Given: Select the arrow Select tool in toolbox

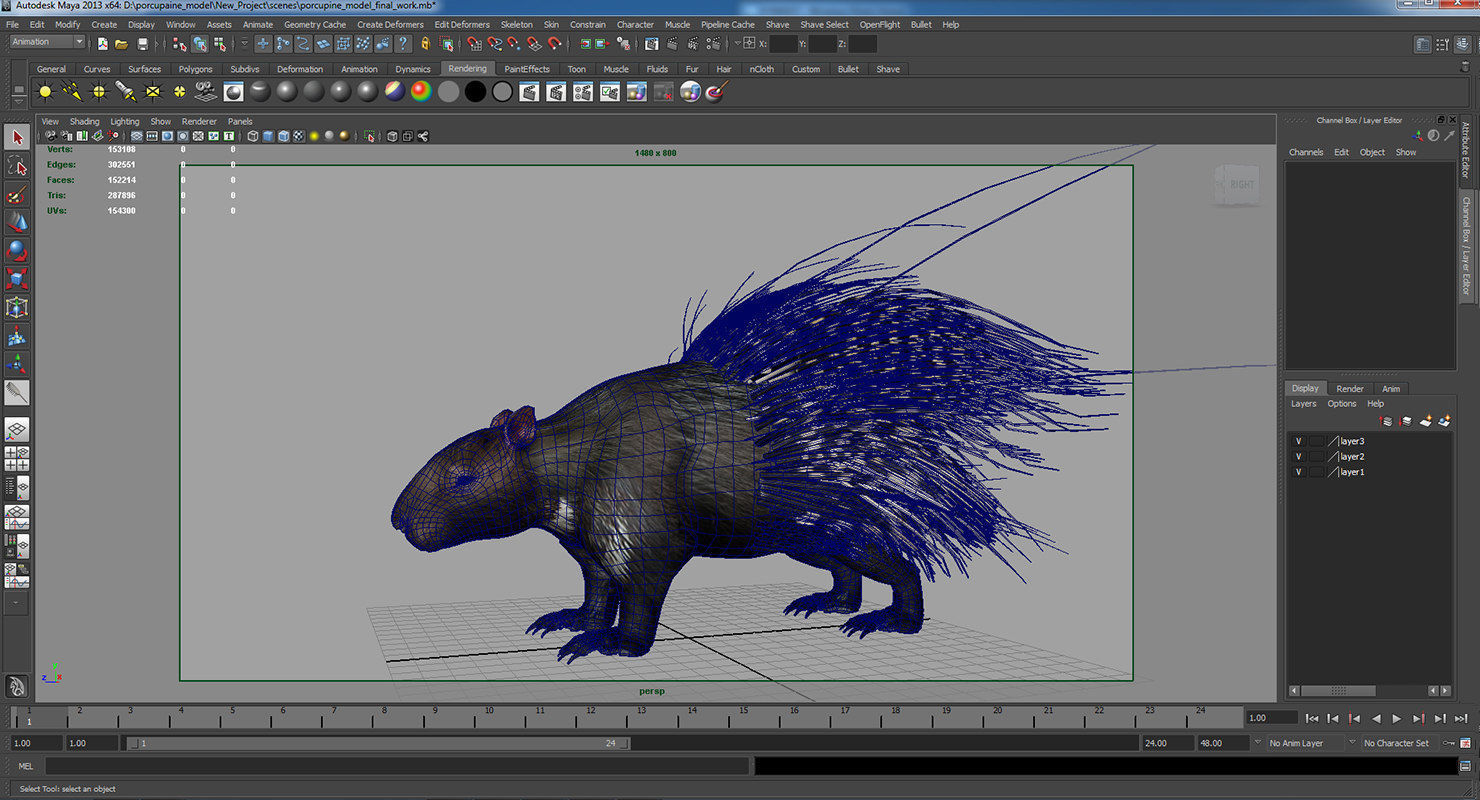Looking at the screenshot, I should [17, 137].
